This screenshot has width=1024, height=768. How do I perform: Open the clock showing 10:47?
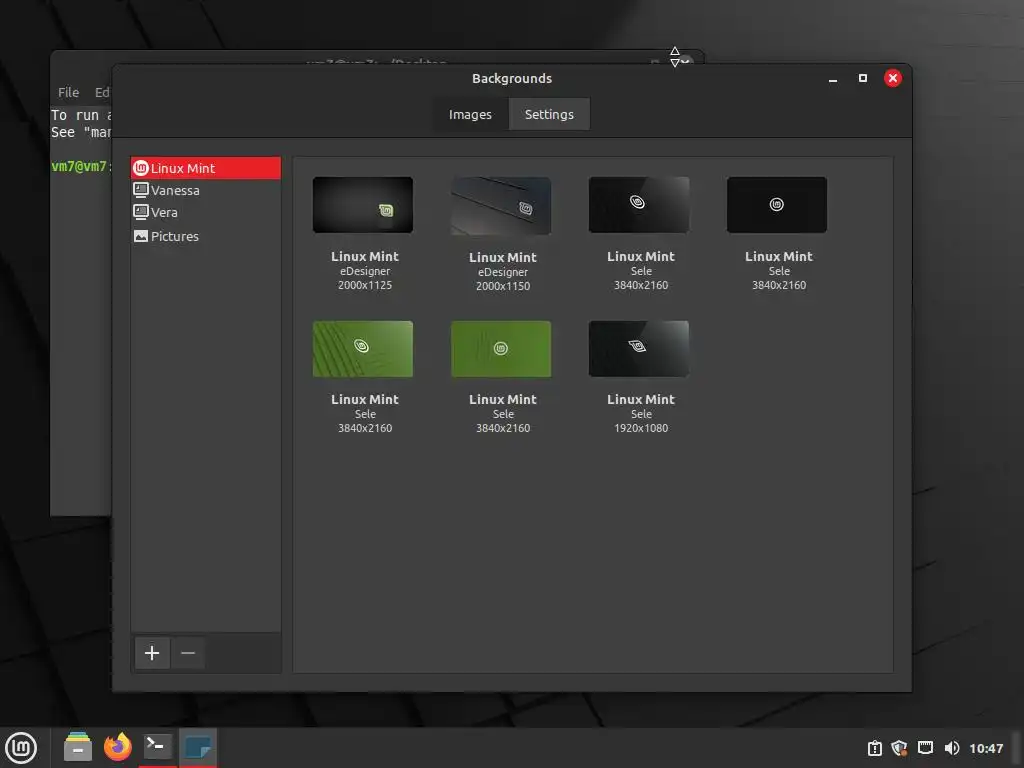[x=986, y=748]
